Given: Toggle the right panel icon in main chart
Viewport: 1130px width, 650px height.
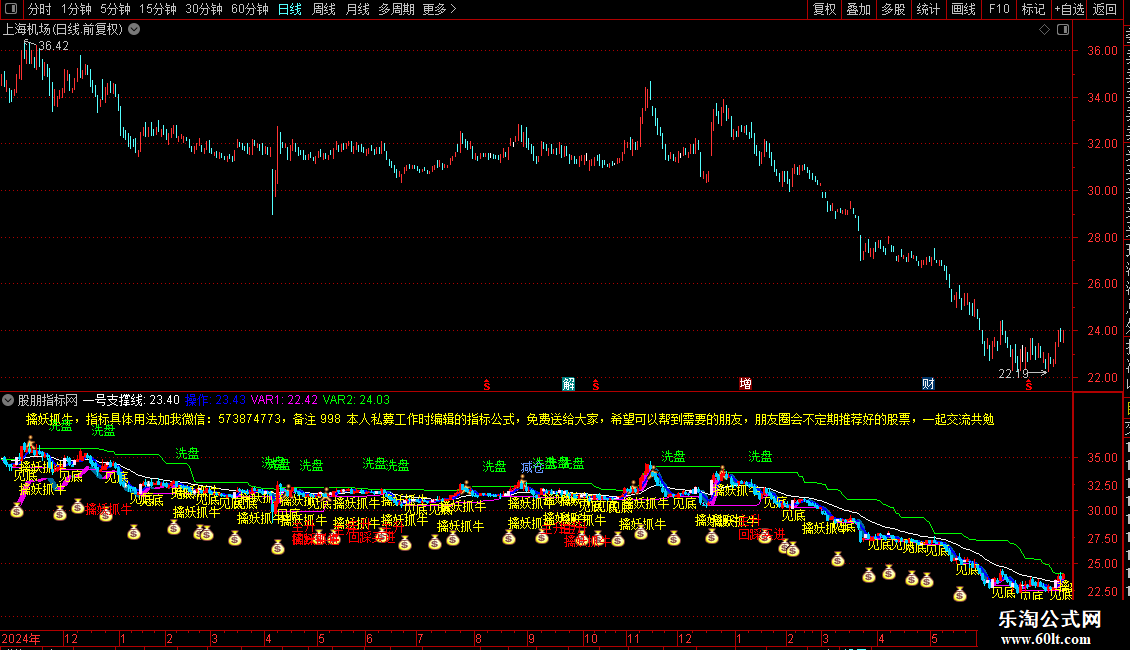Looking at the screenshot, I should click(x=1063, y=30).
